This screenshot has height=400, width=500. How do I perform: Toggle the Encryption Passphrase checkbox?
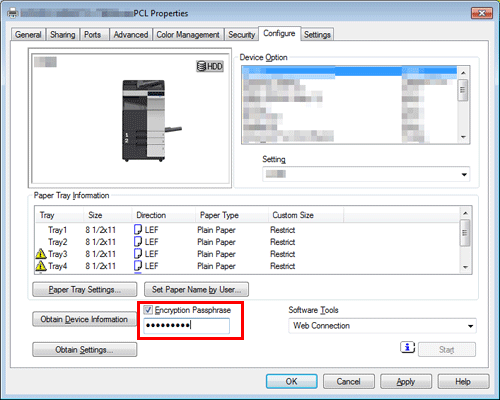[x=148, y=310]
